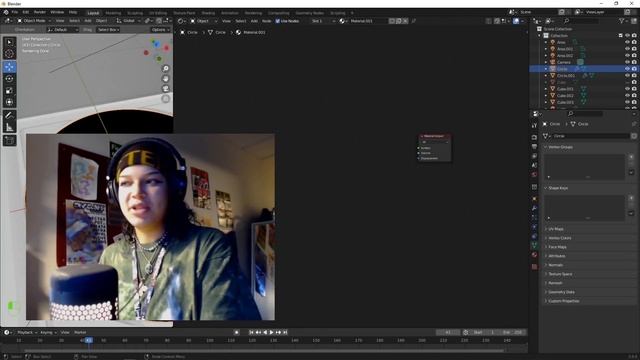
Task: Open the outliner filter funnel
Action: point(622,21)
